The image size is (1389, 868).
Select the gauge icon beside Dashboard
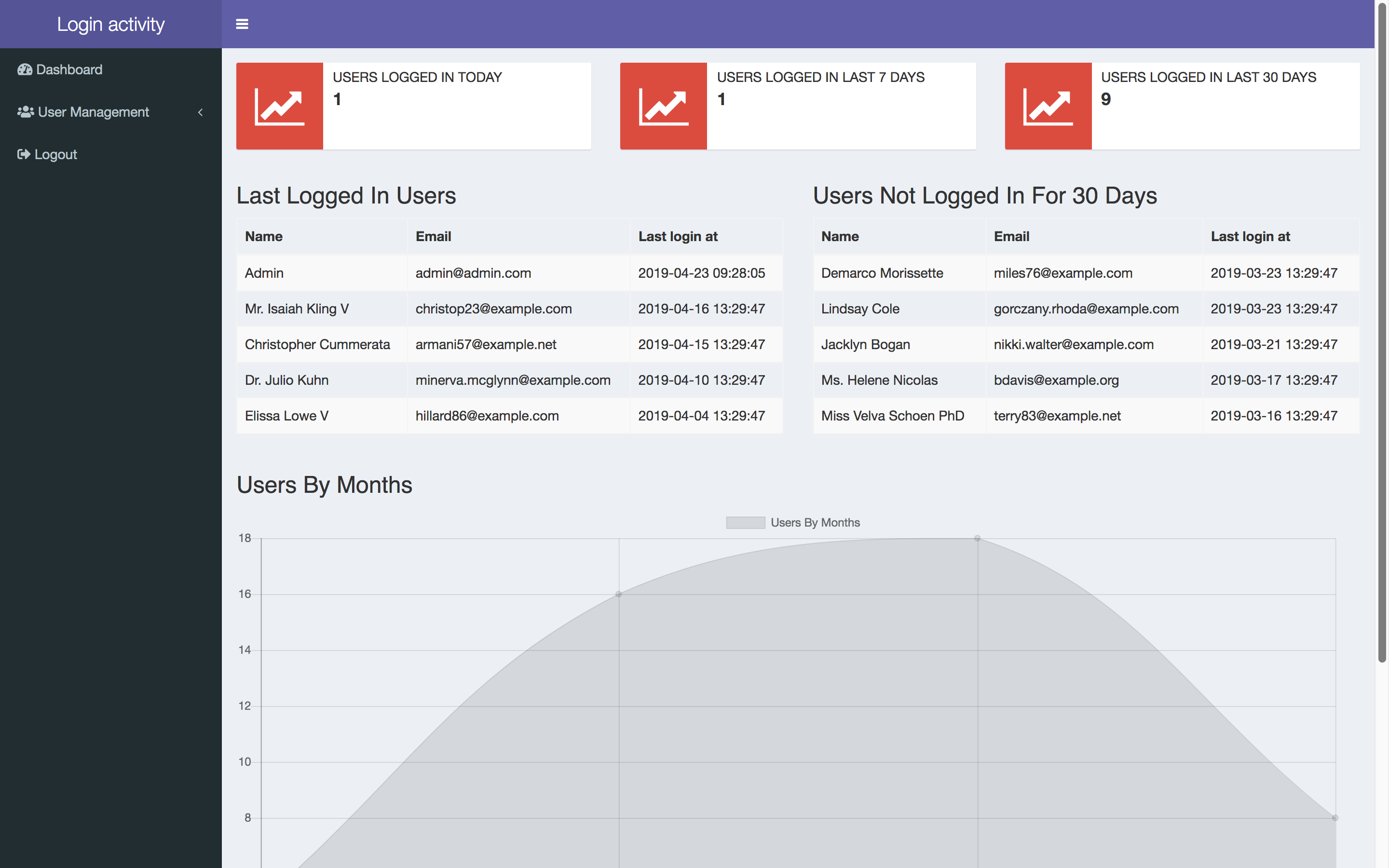pos(25,69)
